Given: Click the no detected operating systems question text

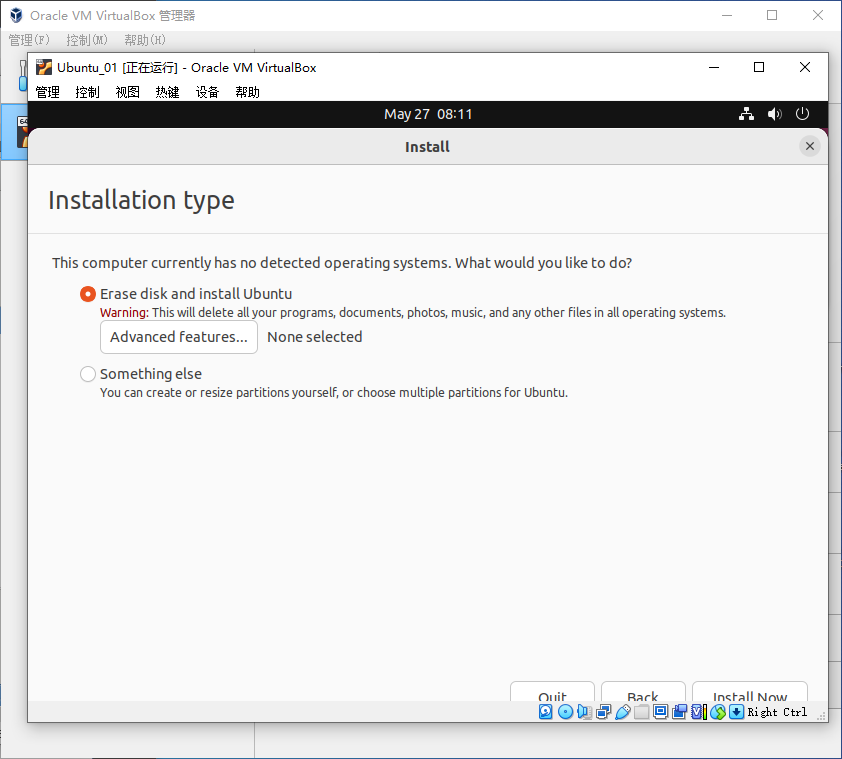Looking at the screenshot, I should click(x=342, y=263).
